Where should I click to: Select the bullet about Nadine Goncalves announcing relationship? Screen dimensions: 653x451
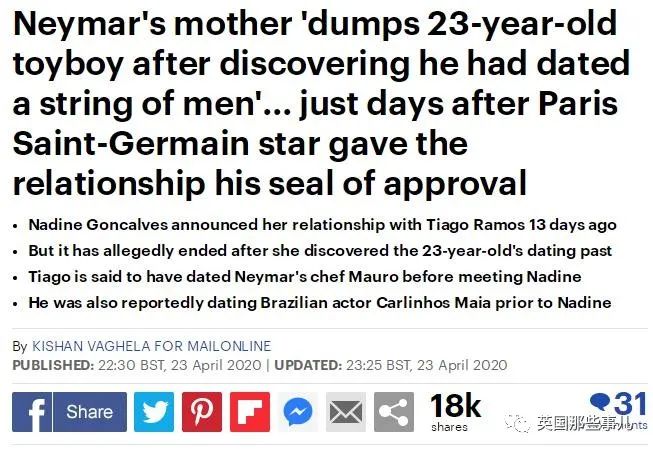click(x=322, y=225)
